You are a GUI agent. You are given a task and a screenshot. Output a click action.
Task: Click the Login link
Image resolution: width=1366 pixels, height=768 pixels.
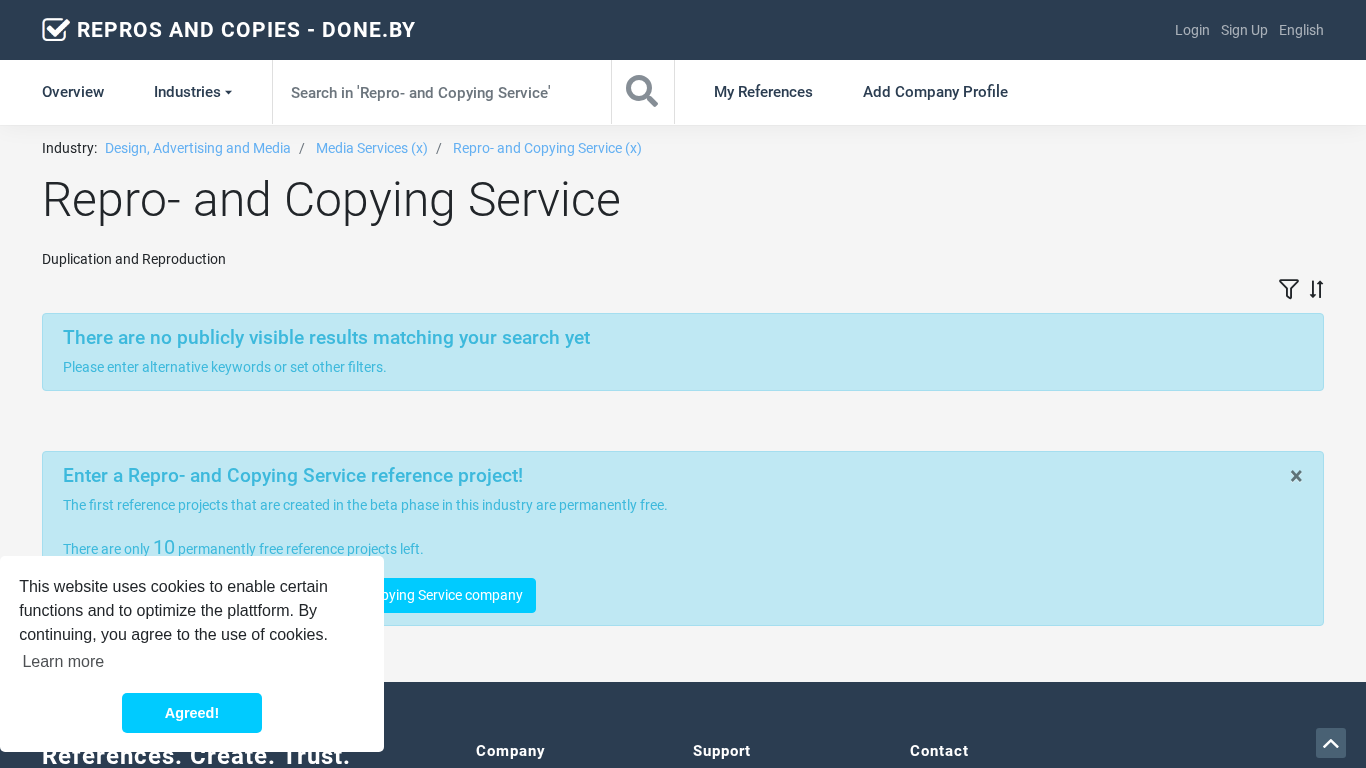coord(1191,30)
